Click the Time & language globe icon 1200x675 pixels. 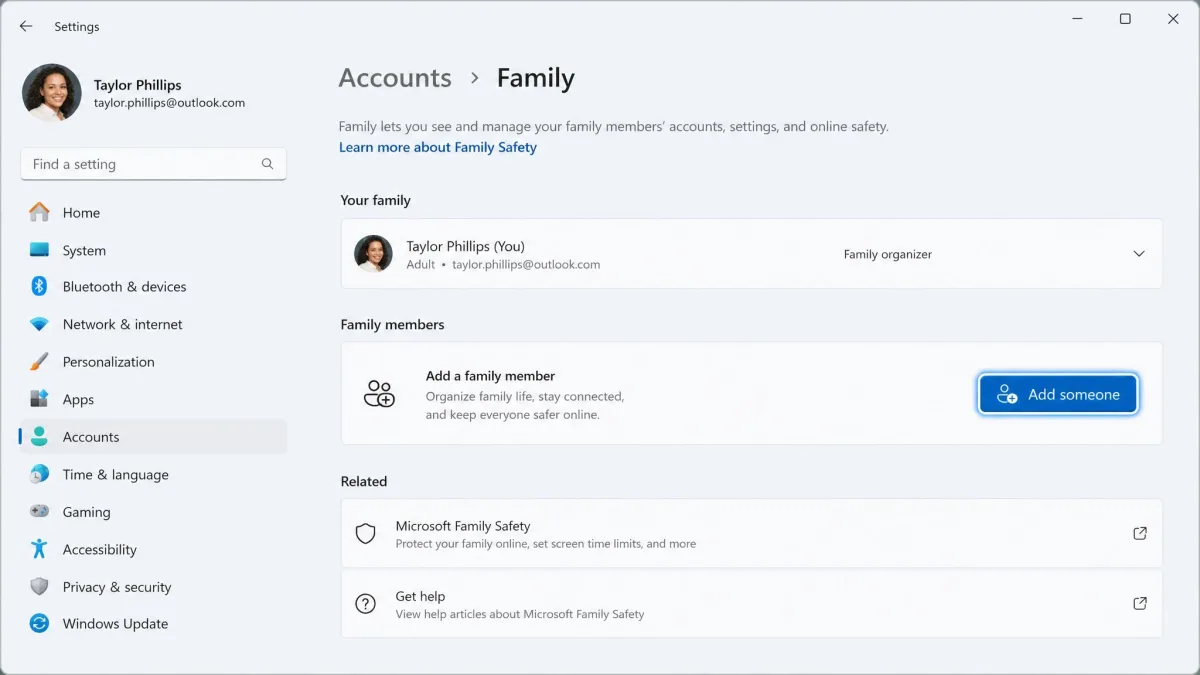coord(39,474)
